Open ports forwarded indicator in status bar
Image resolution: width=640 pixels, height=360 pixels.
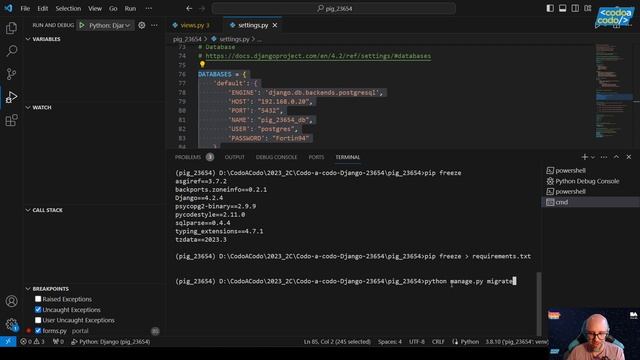pyautogui.click(x=58, y=342)
